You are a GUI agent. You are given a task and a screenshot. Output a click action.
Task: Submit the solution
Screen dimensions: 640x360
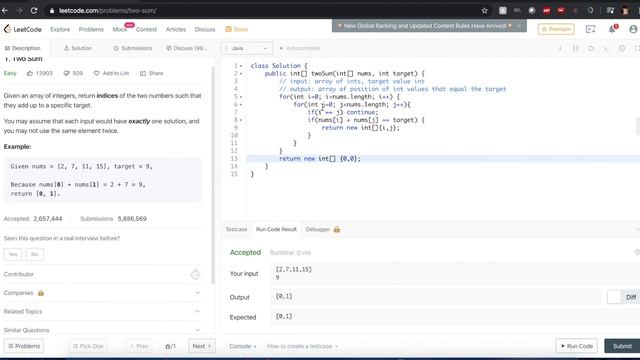coord(622,346)
